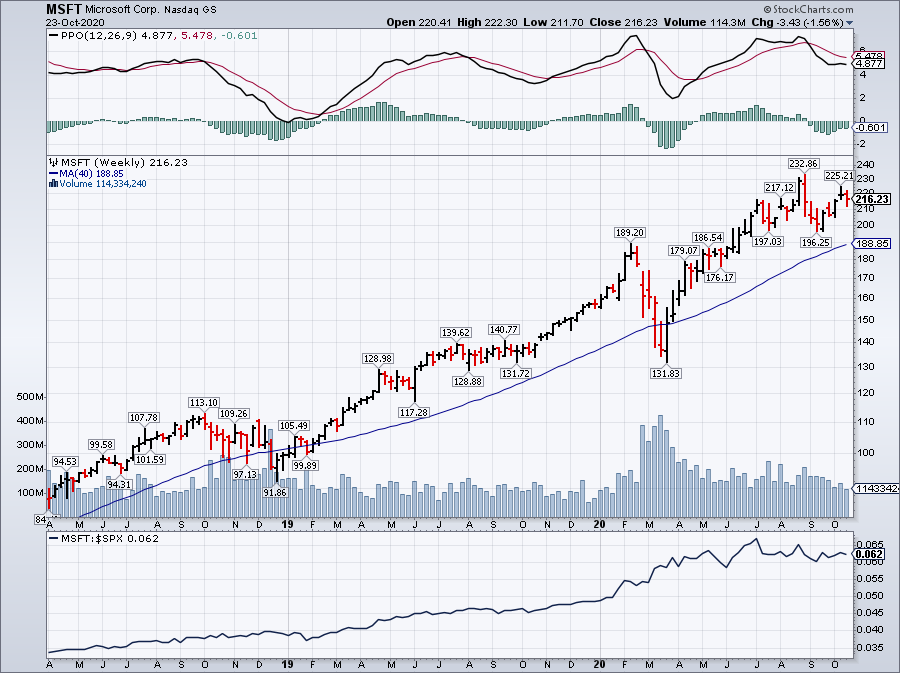Click the 23-Oct-2020 date
Image resolution: width=900 pixels, height=673 pixels.
click(x=75, y=22)
